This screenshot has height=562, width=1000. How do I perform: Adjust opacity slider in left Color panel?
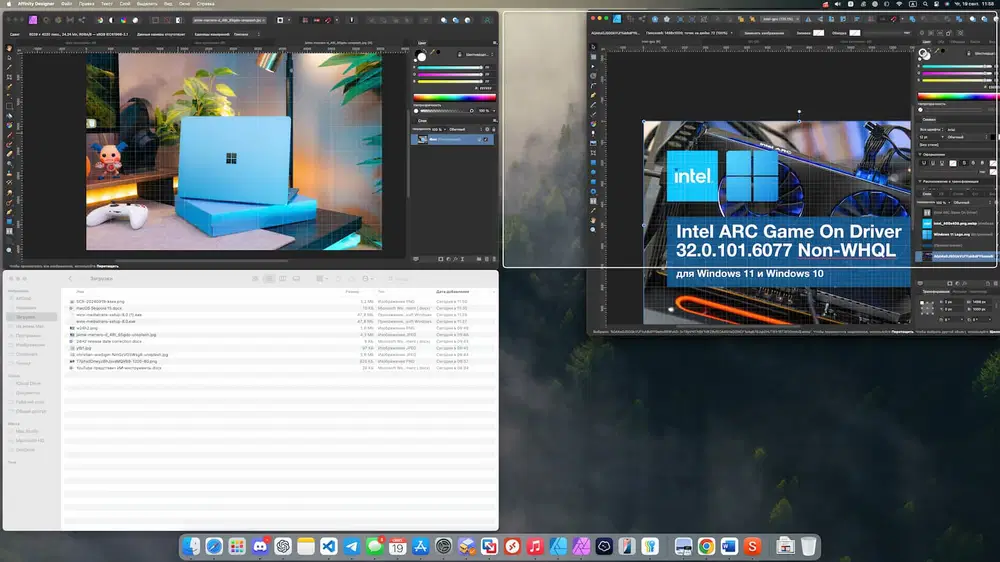(x=446, y=111)
